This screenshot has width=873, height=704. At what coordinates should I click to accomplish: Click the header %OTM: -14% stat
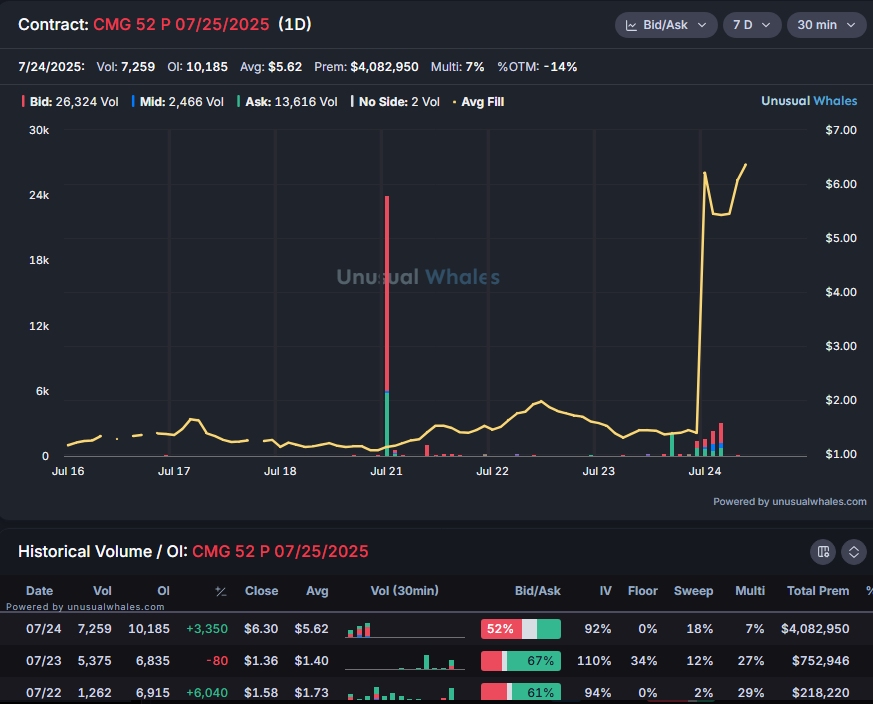tap(537, 67)
